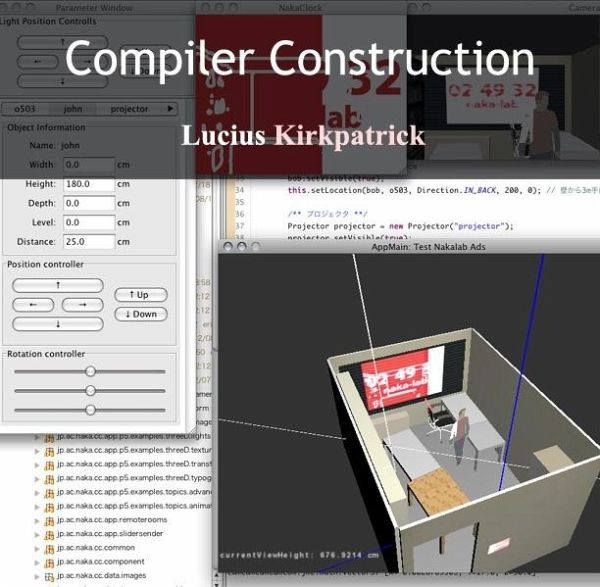Click the top rotation controller slider
Screen dimensions: 600x587
point(90,370)
